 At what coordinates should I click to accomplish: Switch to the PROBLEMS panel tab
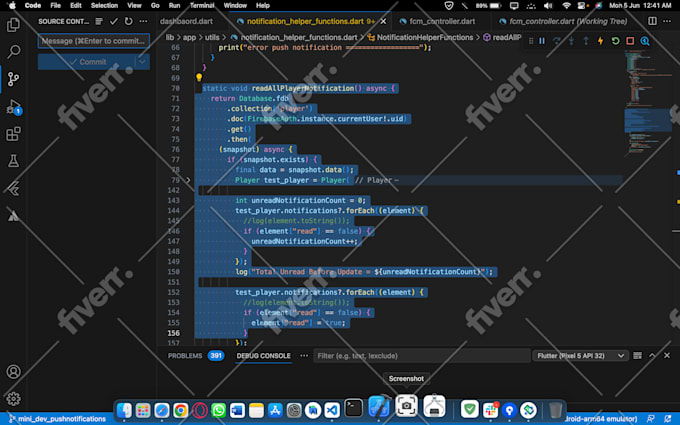(185, 356)
